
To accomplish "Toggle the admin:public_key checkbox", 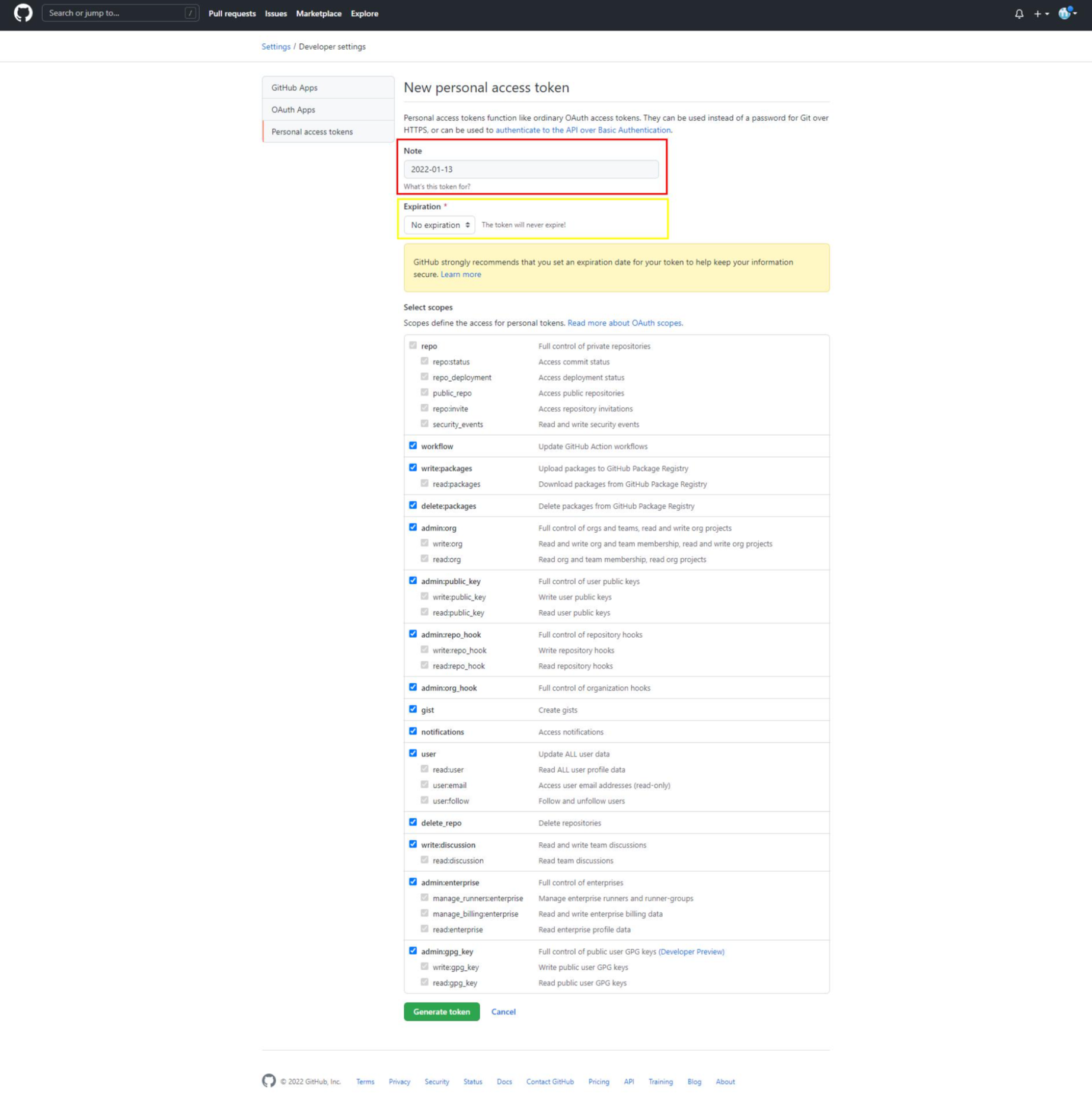I will click(x=413, y=581).
